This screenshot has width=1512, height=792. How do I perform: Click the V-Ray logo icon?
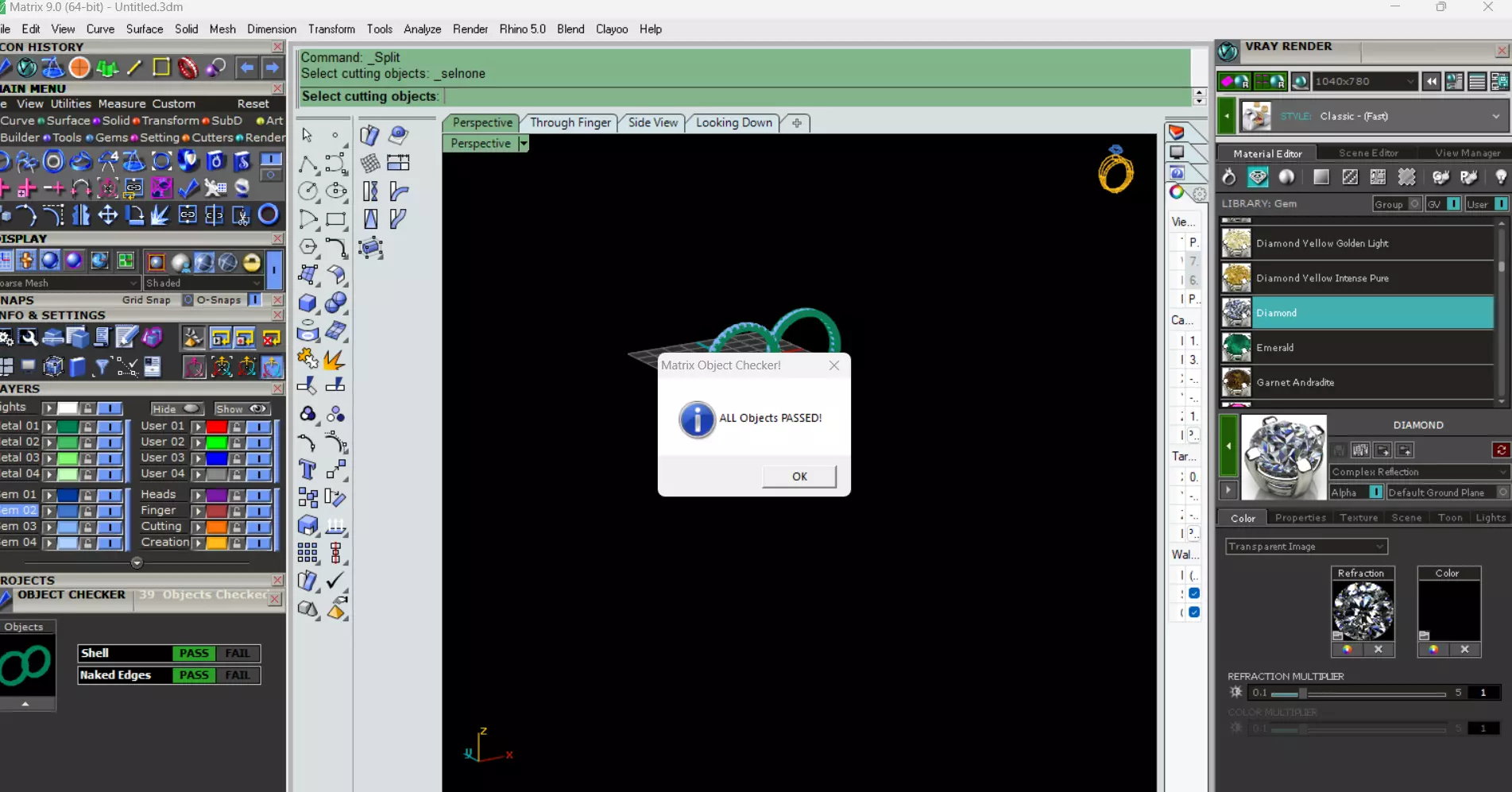pyautogui.click(x=1228, y=52)
